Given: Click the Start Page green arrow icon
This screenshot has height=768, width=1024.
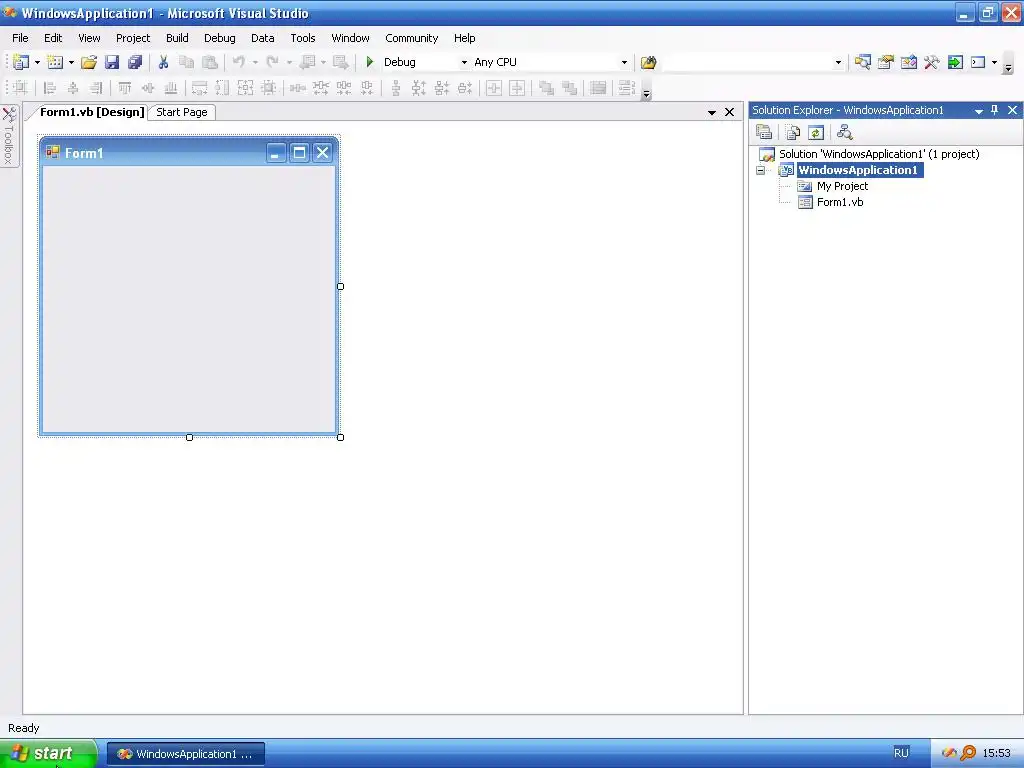Looking at the screenshot, I should click(955, 62).
